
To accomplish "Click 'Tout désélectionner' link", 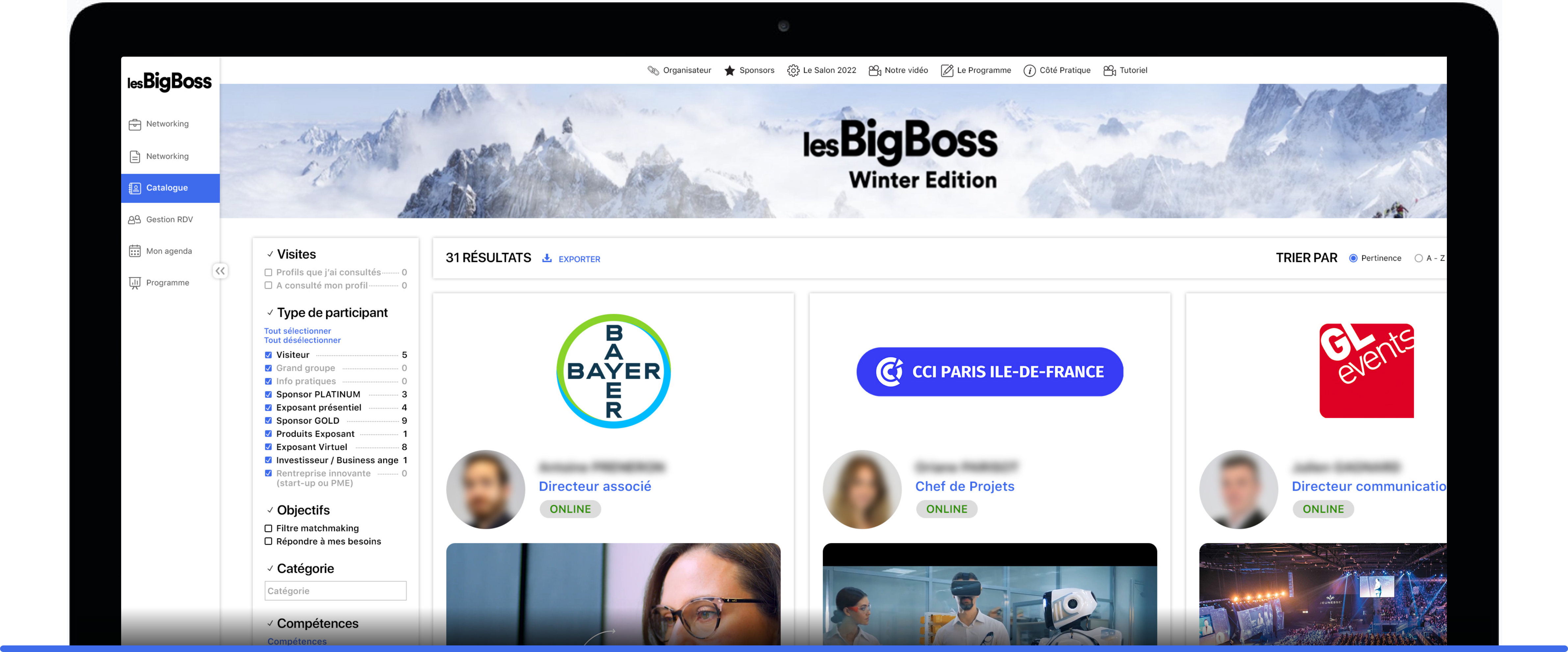I will (x=302, y=340).
